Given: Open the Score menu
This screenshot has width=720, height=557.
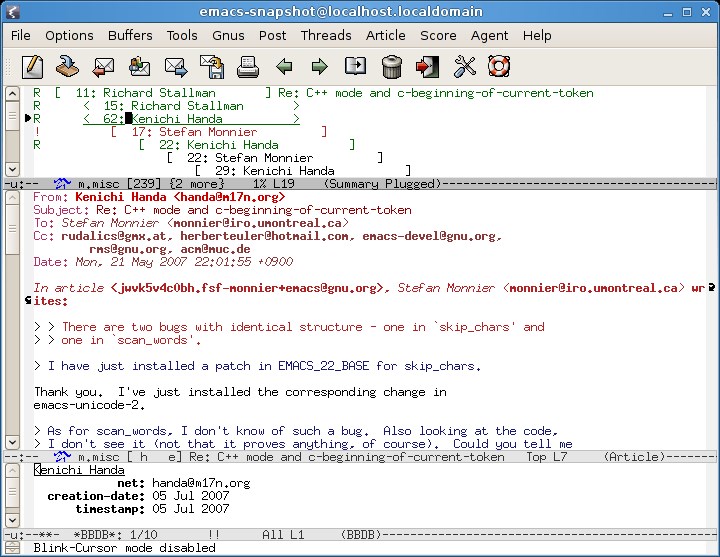Looking at the screenshot, I should [x=438, y=35].
